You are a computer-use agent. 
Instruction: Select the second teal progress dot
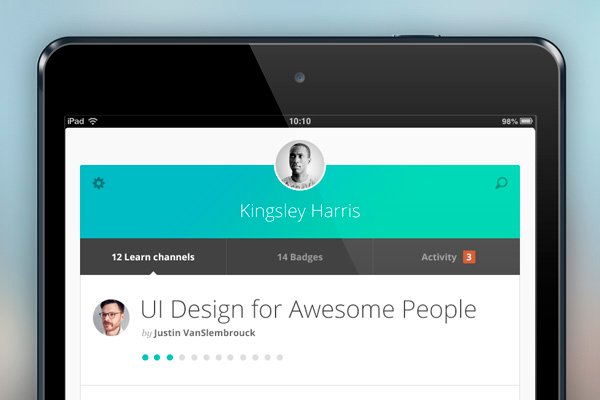[x=157, y=358]
